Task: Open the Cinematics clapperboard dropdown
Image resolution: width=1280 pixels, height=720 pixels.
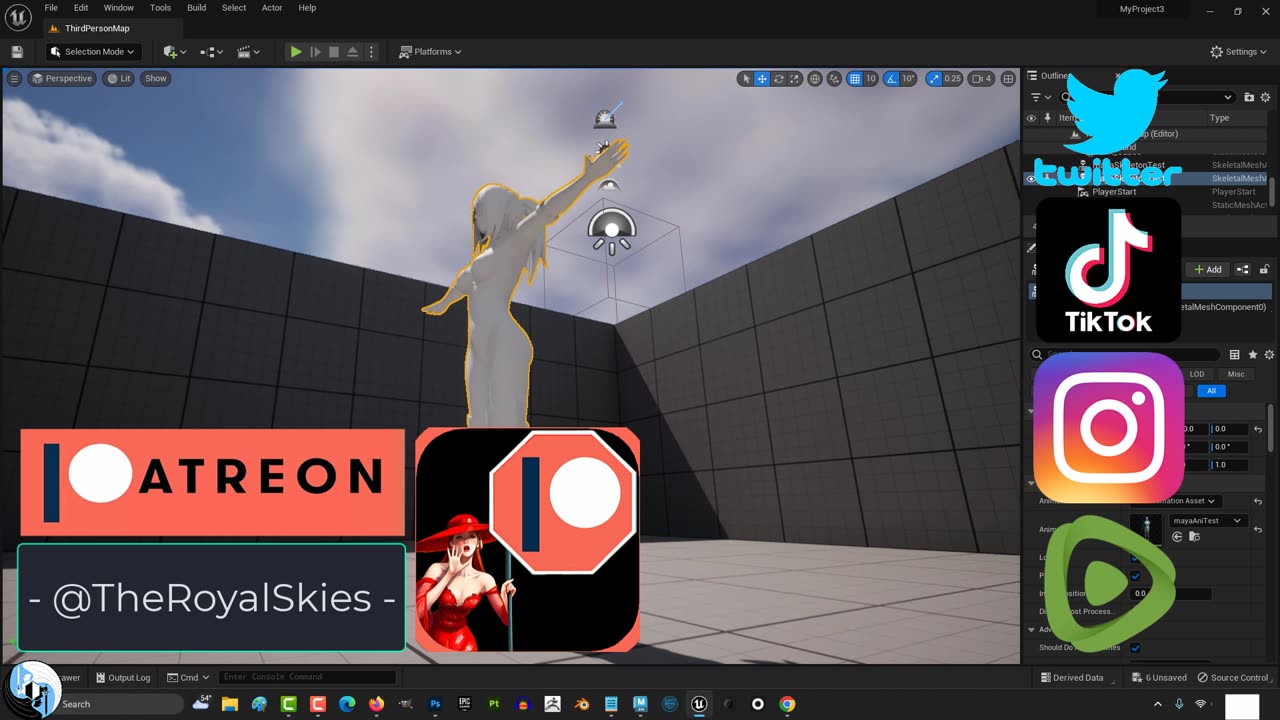Action: pyautogui.click(x=248, y=52)
